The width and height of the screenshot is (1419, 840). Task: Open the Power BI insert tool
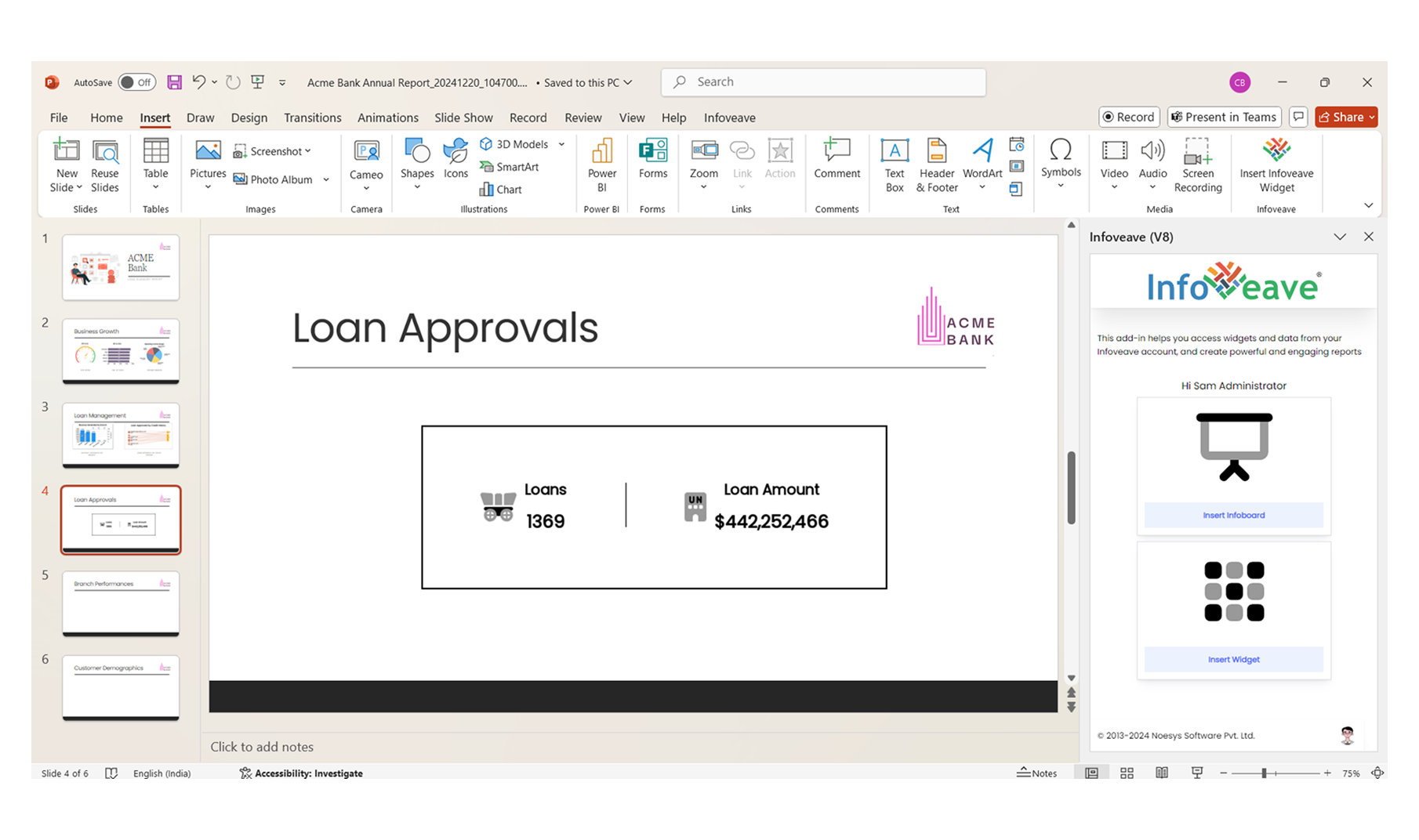click(601, 165)
